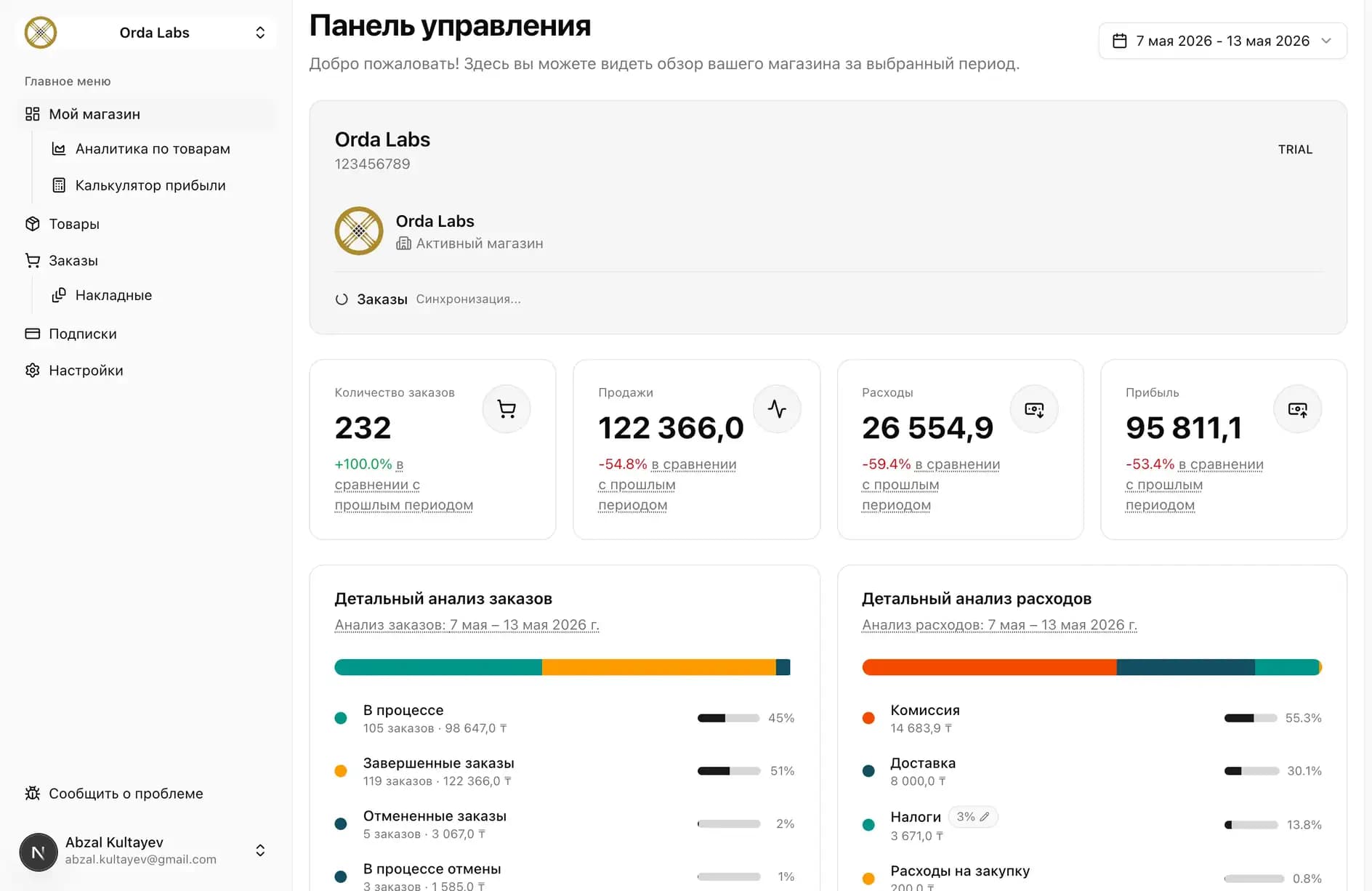Image resolution: width=1372 pixels, height=891 pixels.
Task: Click the Мой магазин dashboard icon
Action: click(32, 114)
